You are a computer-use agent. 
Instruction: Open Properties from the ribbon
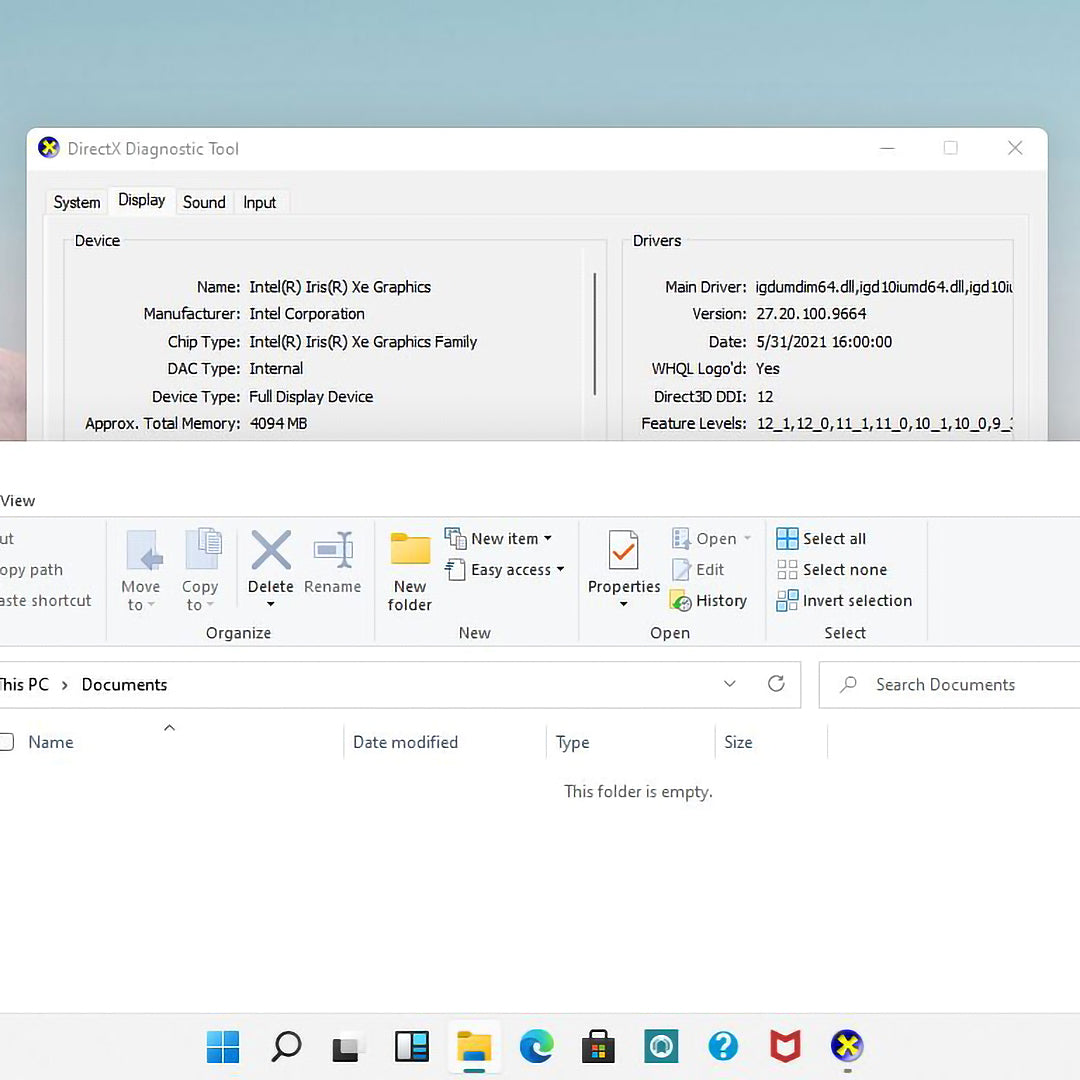click(x=624, y=551)
